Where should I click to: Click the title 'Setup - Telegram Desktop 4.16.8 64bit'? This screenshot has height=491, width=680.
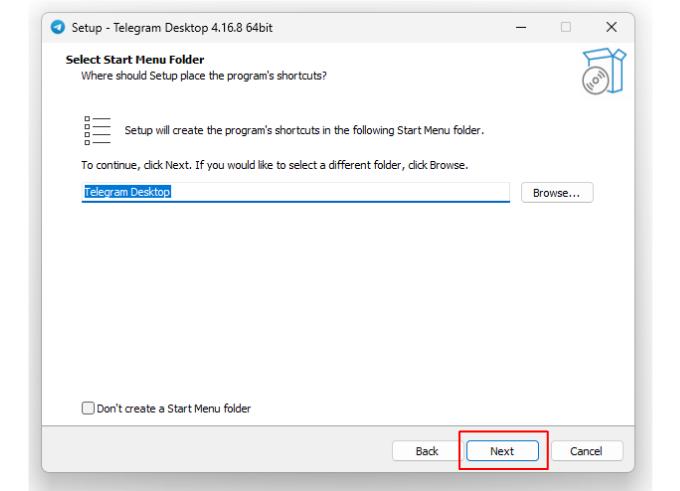(172, 28)
